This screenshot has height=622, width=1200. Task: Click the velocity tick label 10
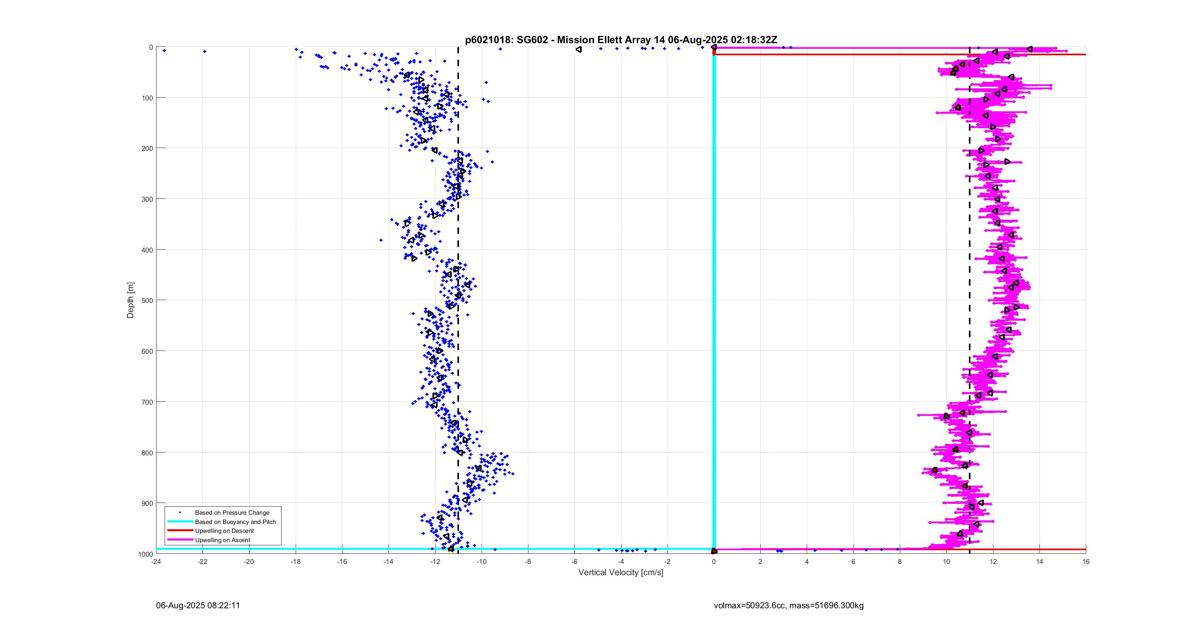(946, 561)
